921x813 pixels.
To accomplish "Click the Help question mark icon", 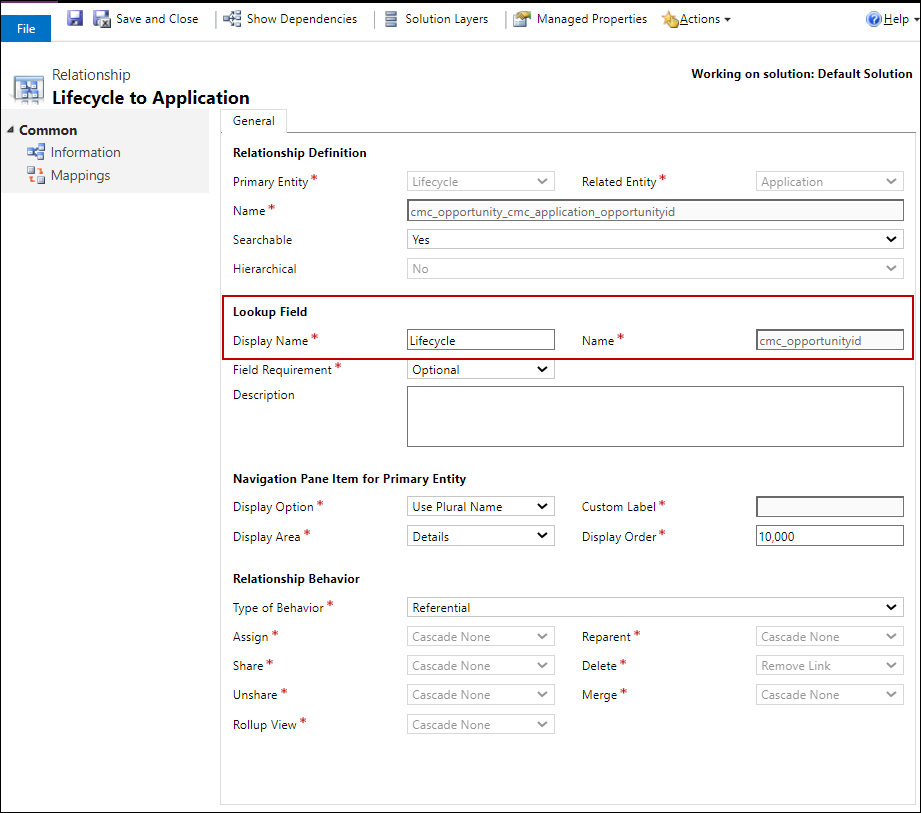I will click(873, 19).
